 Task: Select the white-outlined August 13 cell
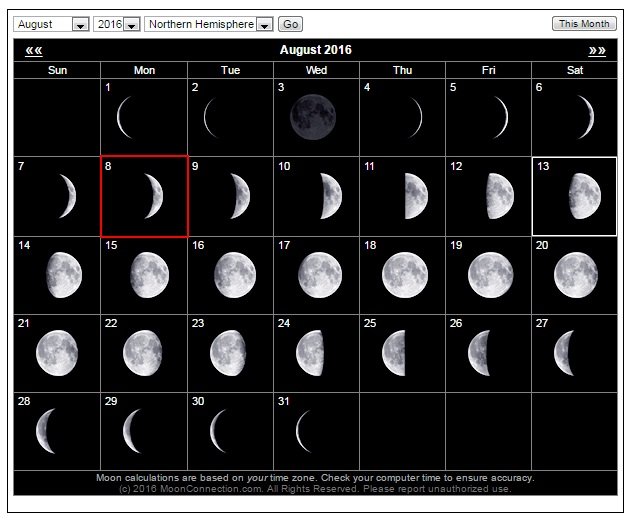pos(574,196)
